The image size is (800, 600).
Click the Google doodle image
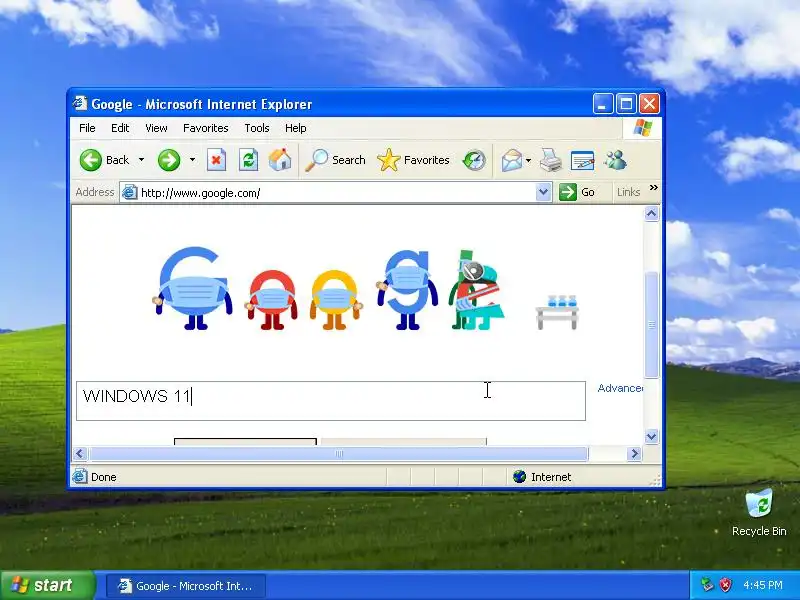(x=366, y=289)
